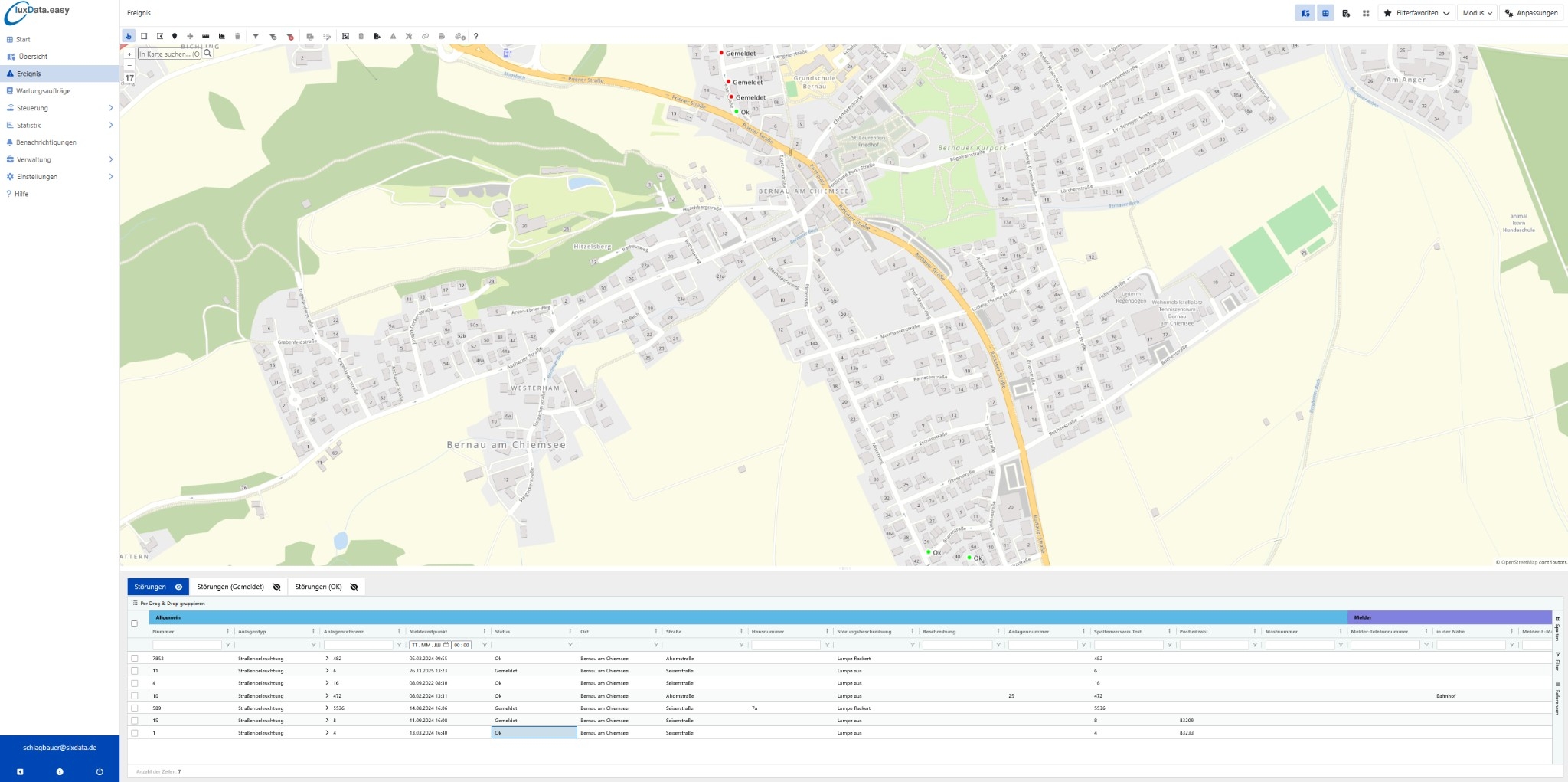Click the luxData.easy logo
Image resolution: width=1568 pixels, height=782 pixels.
pyautogui.click(x=38, y=12)
